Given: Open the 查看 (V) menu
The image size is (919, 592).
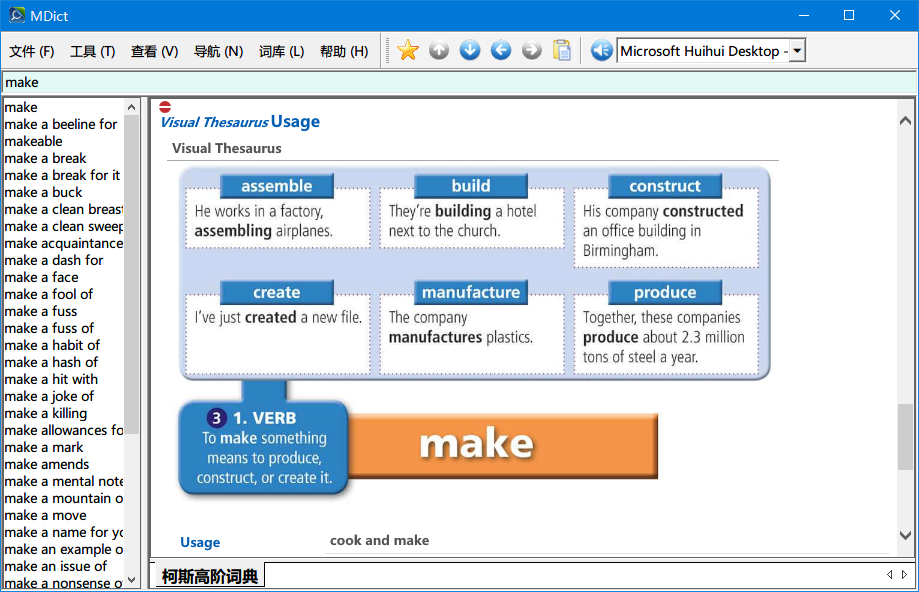Looking at the screenshot, I should (x=154, y=52).
